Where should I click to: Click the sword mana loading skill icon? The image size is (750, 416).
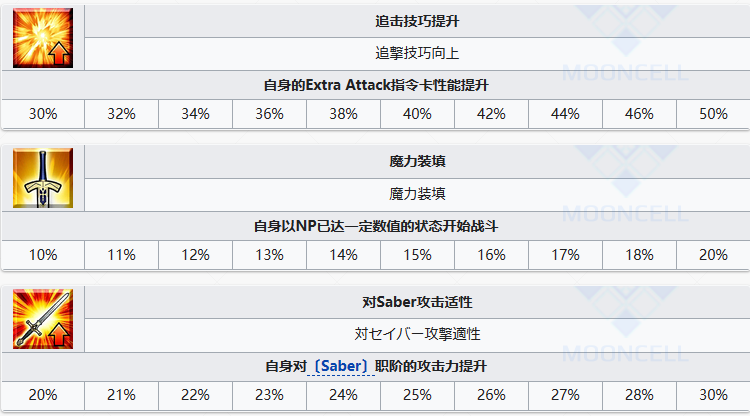pos(44,178)
